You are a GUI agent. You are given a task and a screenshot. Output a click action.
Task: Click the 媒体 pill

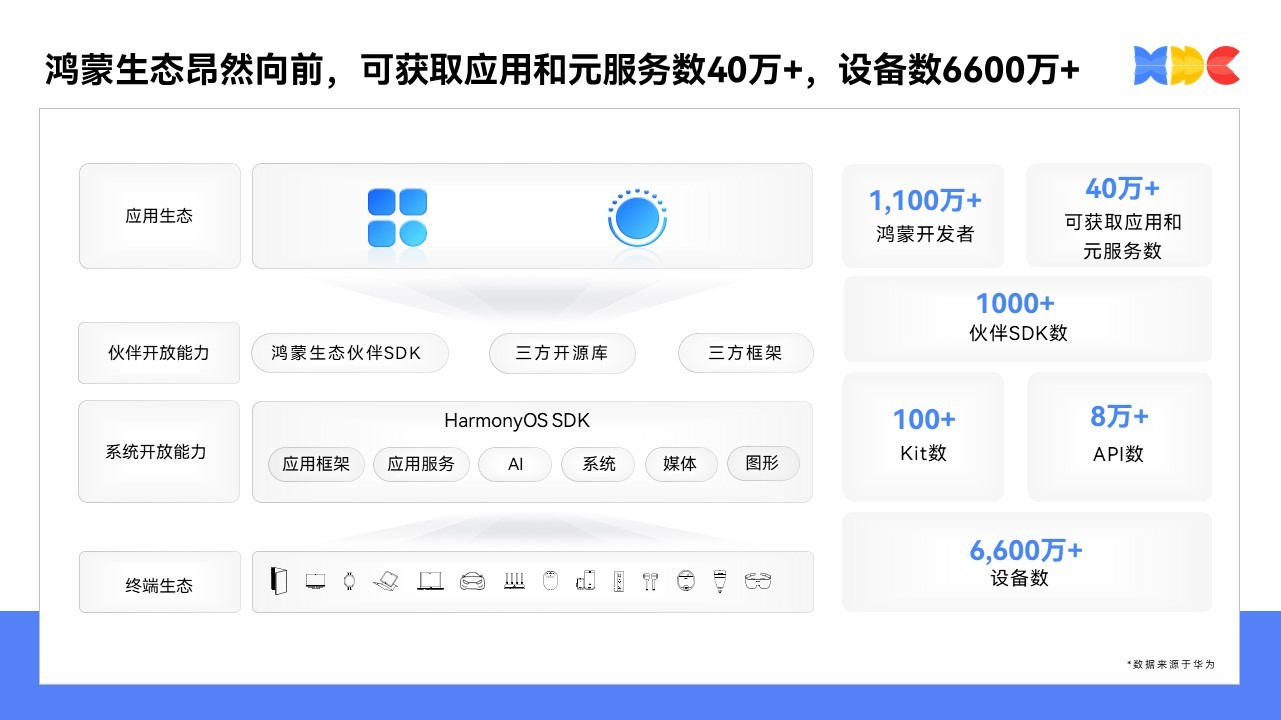[680, 464]
